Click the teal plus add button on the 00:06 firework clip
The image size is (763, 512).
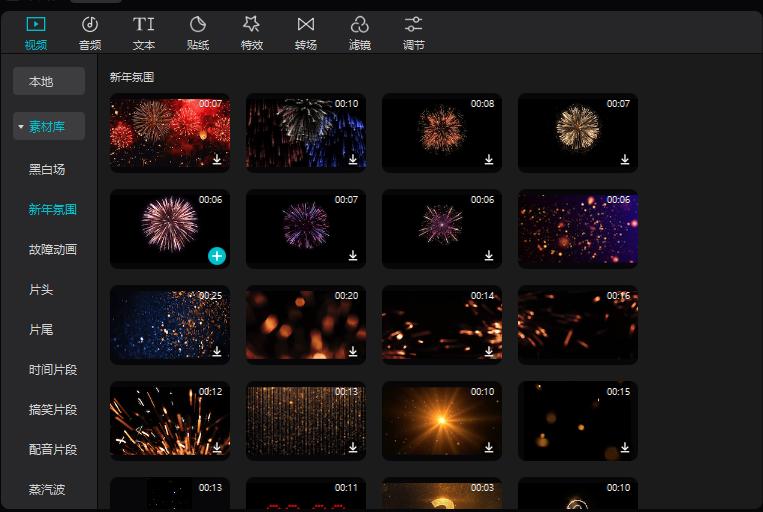pos(217,256)
